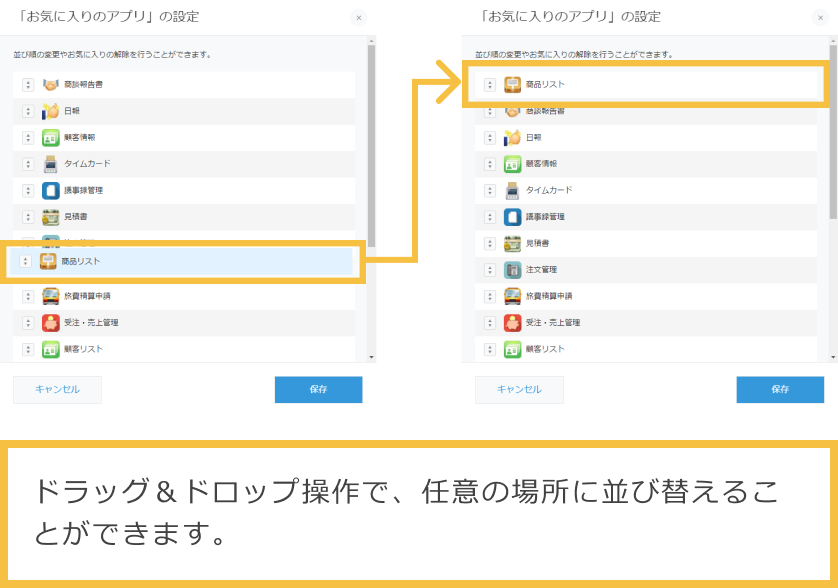Click the 旅費精算申請 travel expense app icon
The height and width of the screenshot is (588, 838).
pos(511,296)
